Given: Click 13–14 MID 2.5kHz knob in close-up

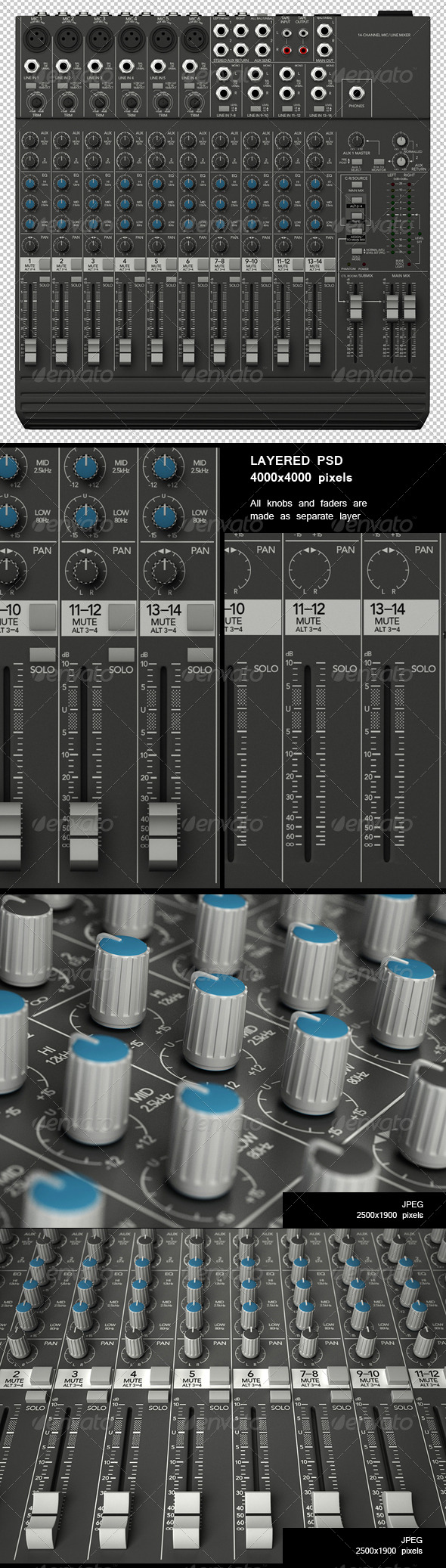Looking at the screenshot, I should point(164,465).
